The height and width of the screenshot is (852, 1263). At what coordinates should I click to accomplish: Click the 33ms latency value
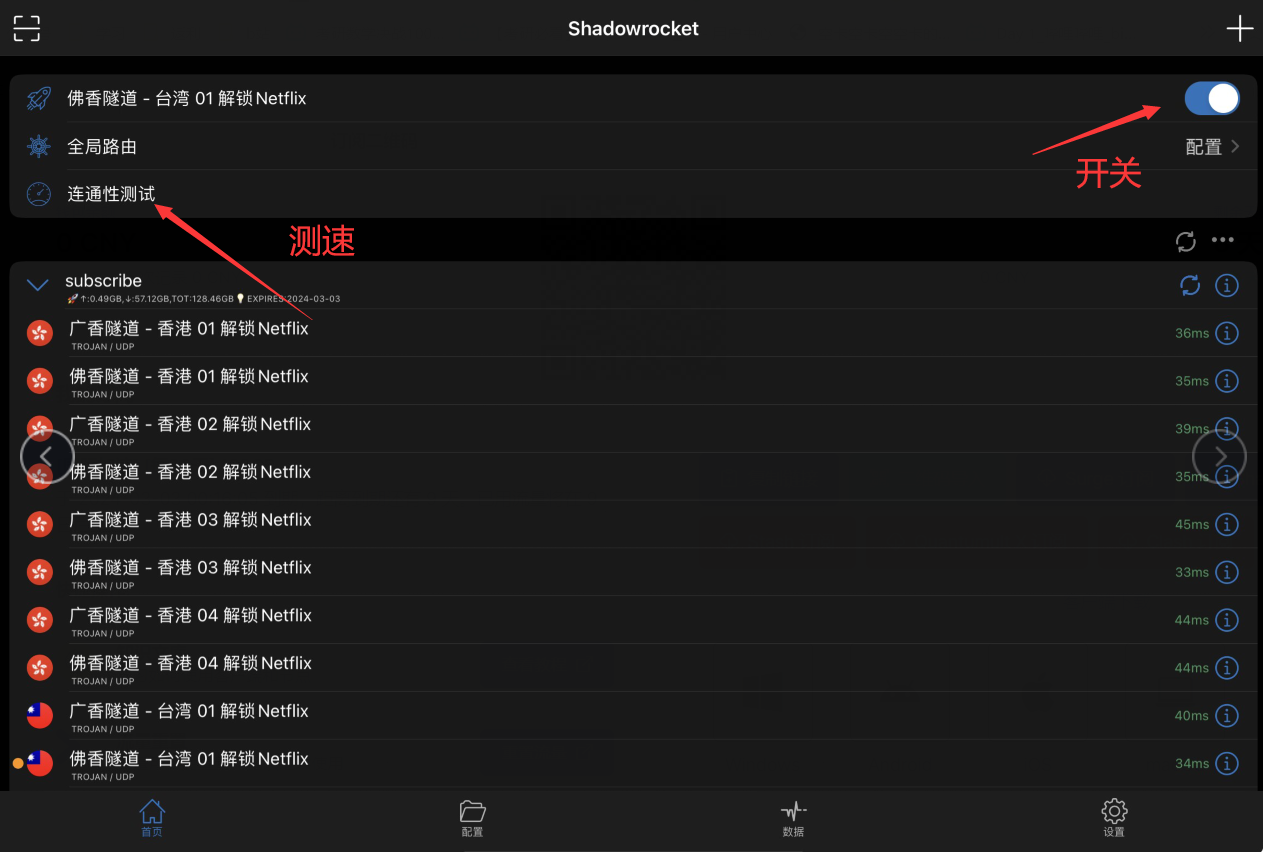(1192, 572)
